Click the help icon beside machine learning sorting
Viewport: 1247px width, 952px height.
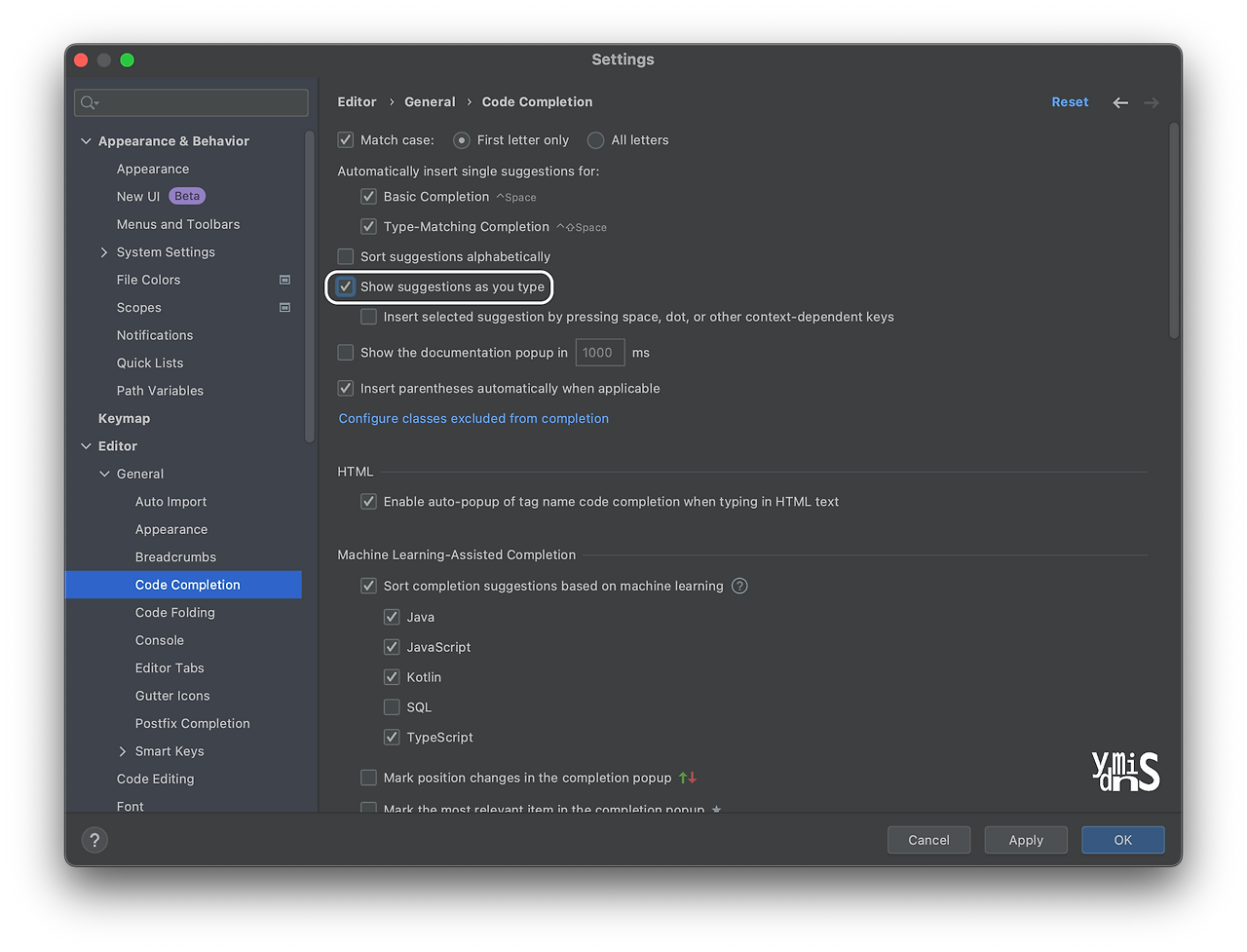pyautogui.click(x=740, y=586)
